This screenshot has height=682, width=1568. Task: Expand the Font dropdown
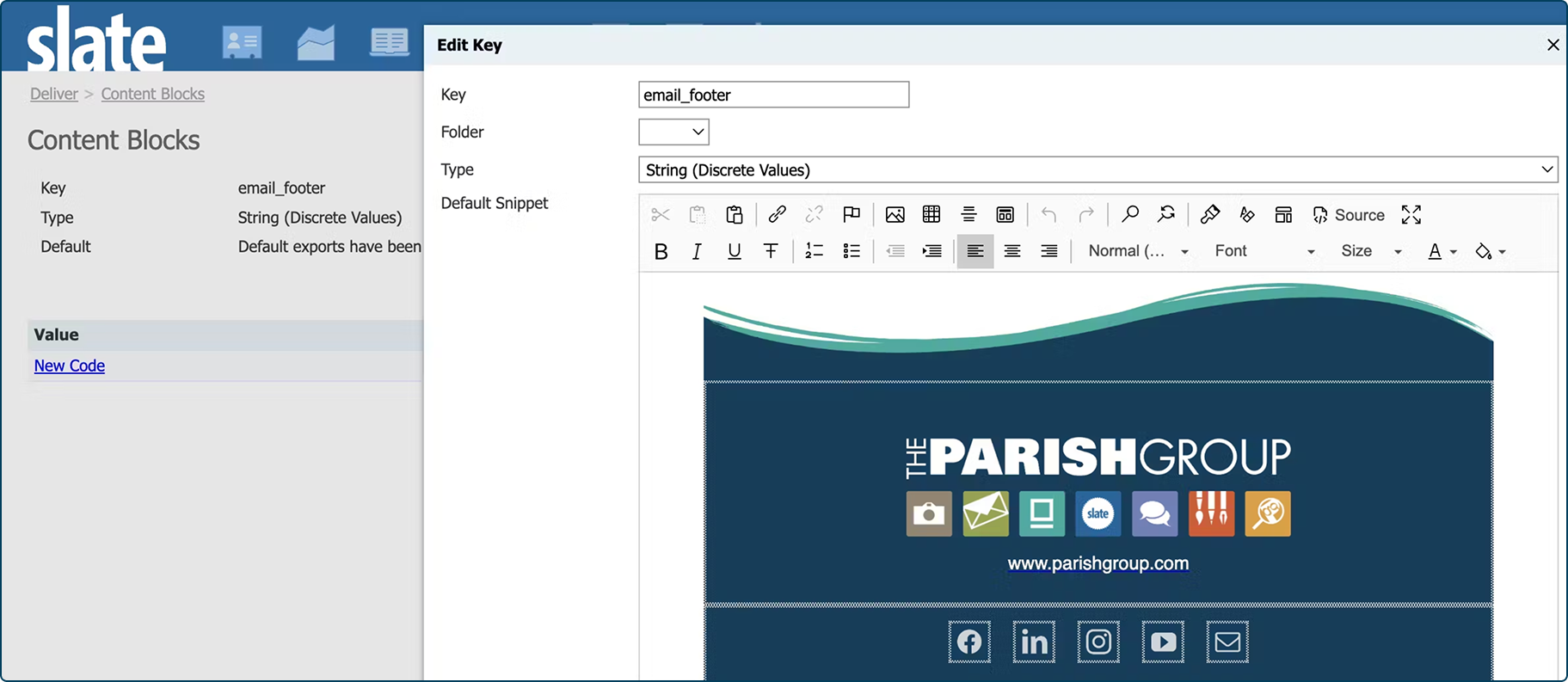coord(1264,251)
